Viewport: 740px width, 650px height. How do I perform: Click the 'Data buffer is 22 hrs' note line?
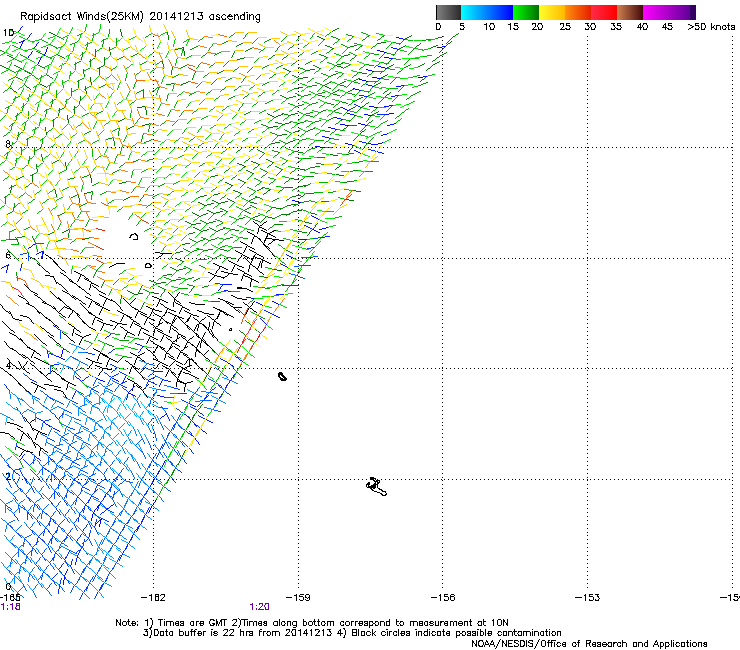[x=352, y=633]
